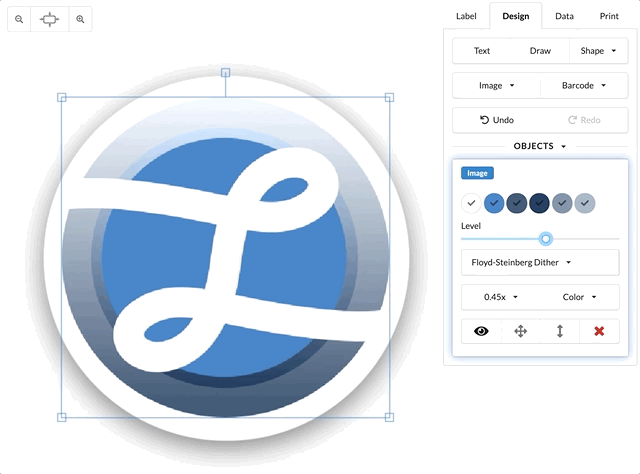Open the Print tab
Image resolution: width=640 pixels, height=474 pixels.
(609, 16)
